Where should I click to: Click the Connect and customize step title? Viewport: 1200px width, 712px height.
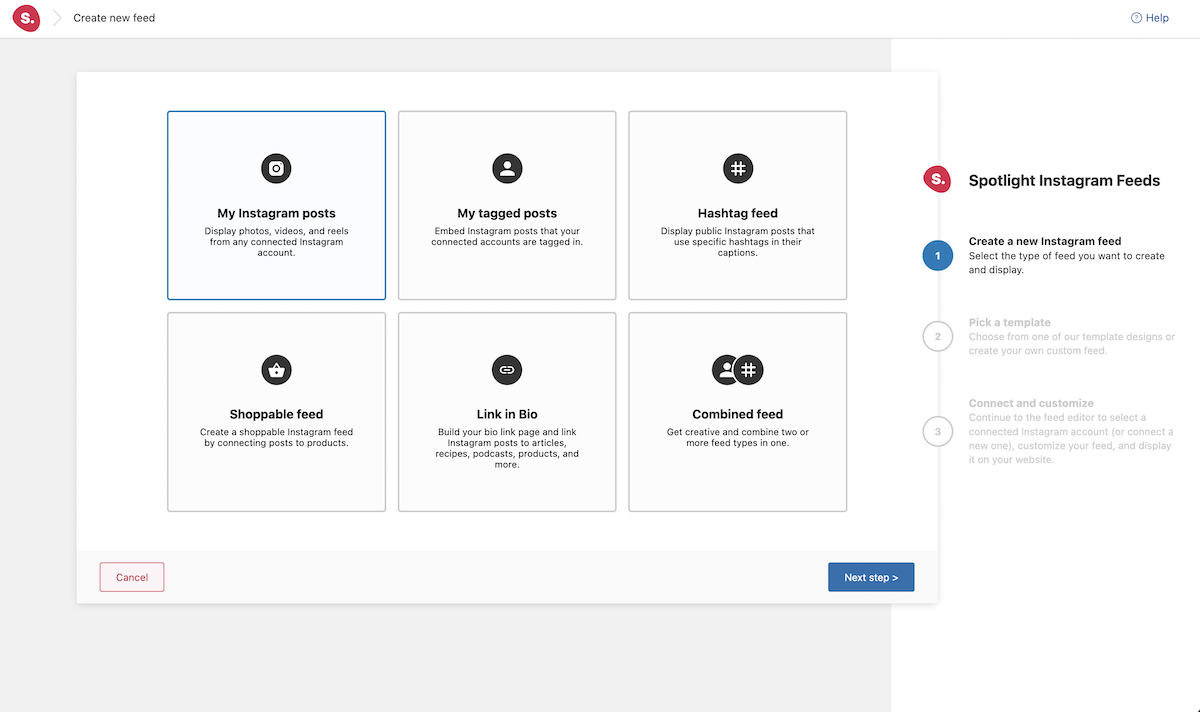pyautogui.click(x=1031, y=403)
